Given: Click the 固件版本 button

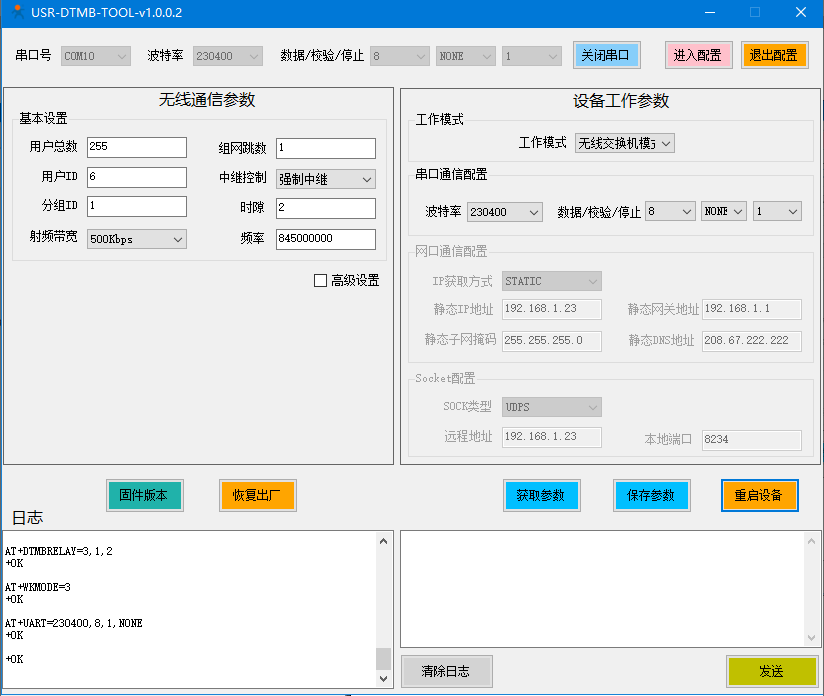Looking at the screenshot, I should 144,495.
